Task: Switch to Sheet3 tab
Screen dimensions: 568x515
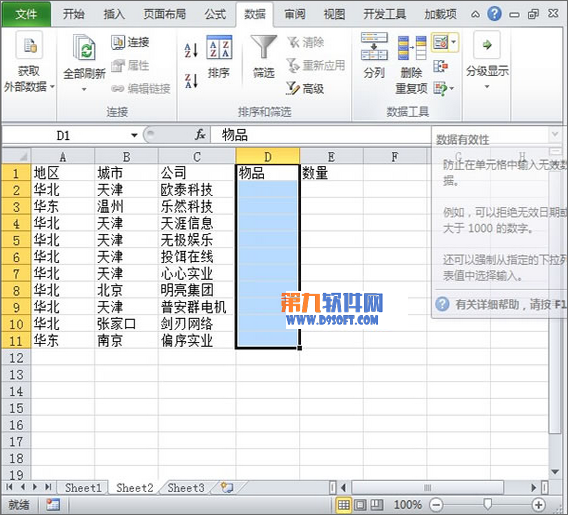Action: tap(186, 488)
